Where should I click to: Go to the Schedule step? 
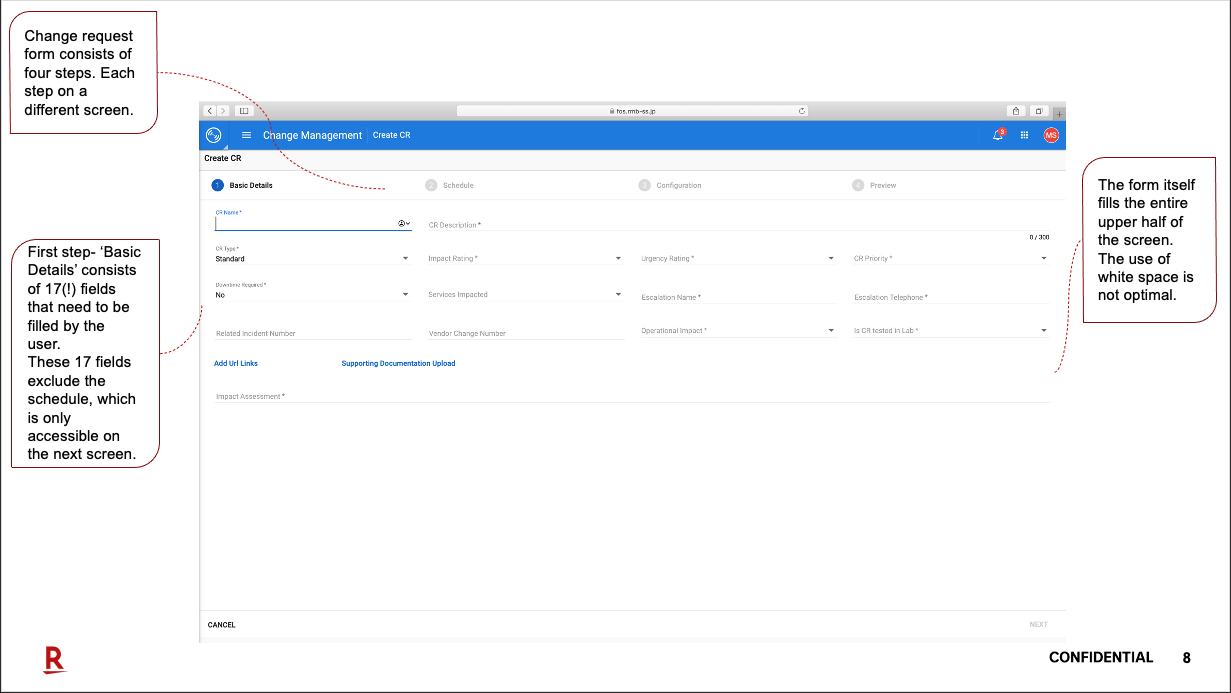coord(450,185)
